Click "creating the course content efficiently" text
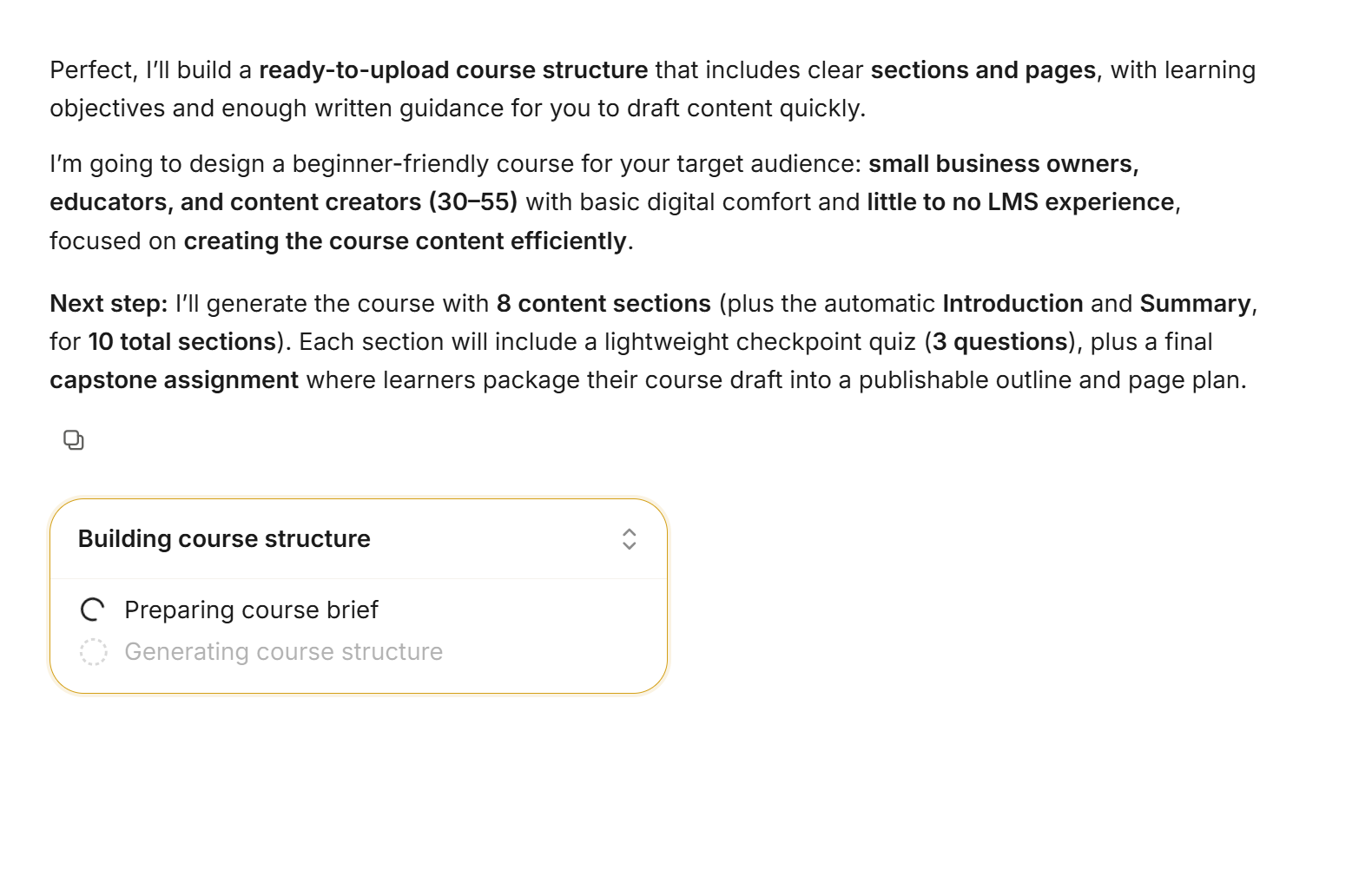Image resolution: width=1372 pixels, height=870 pixels. click(x=405, y=241)
